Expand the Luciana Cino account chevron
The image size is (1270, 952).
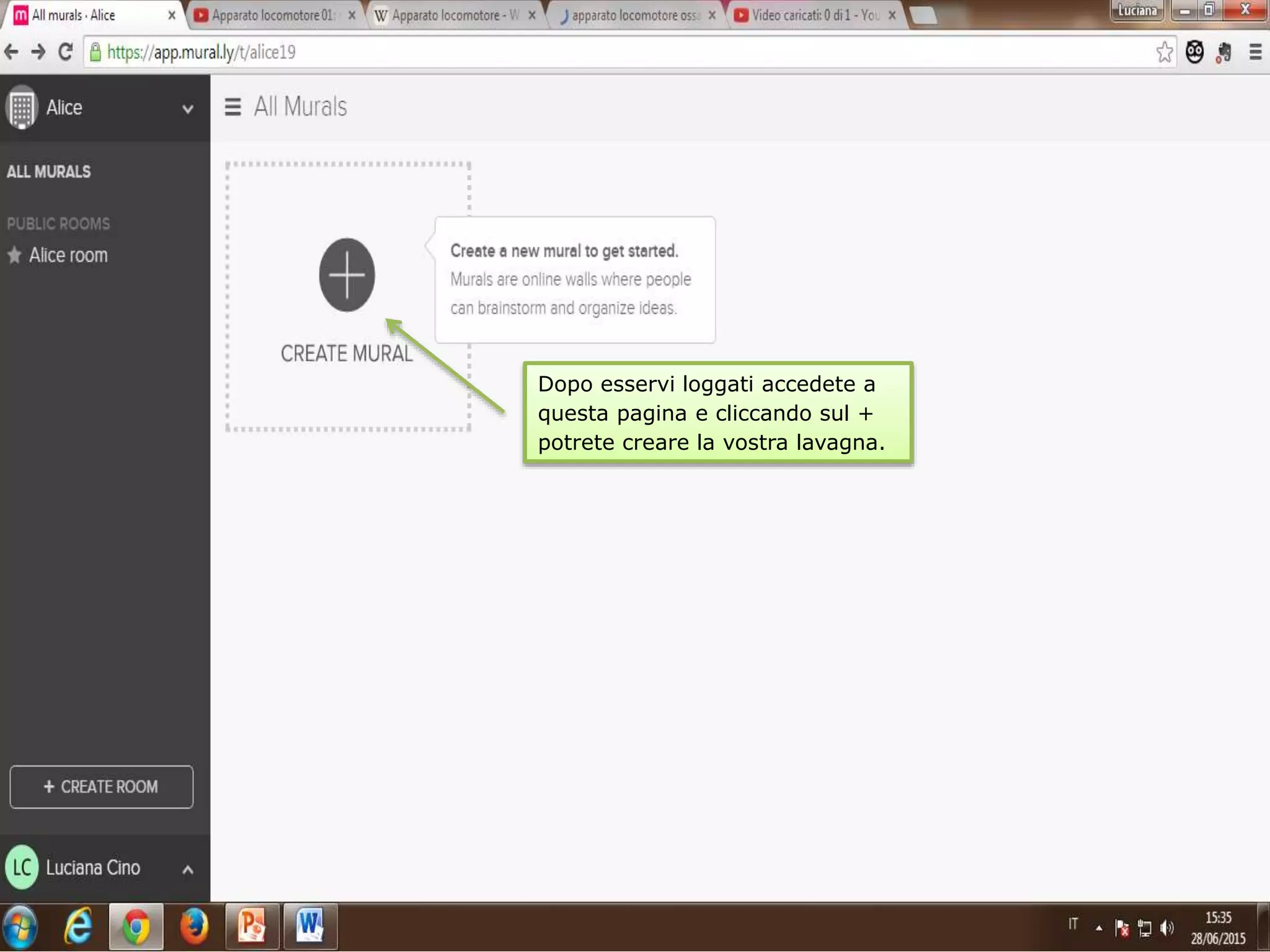(187, 869)
